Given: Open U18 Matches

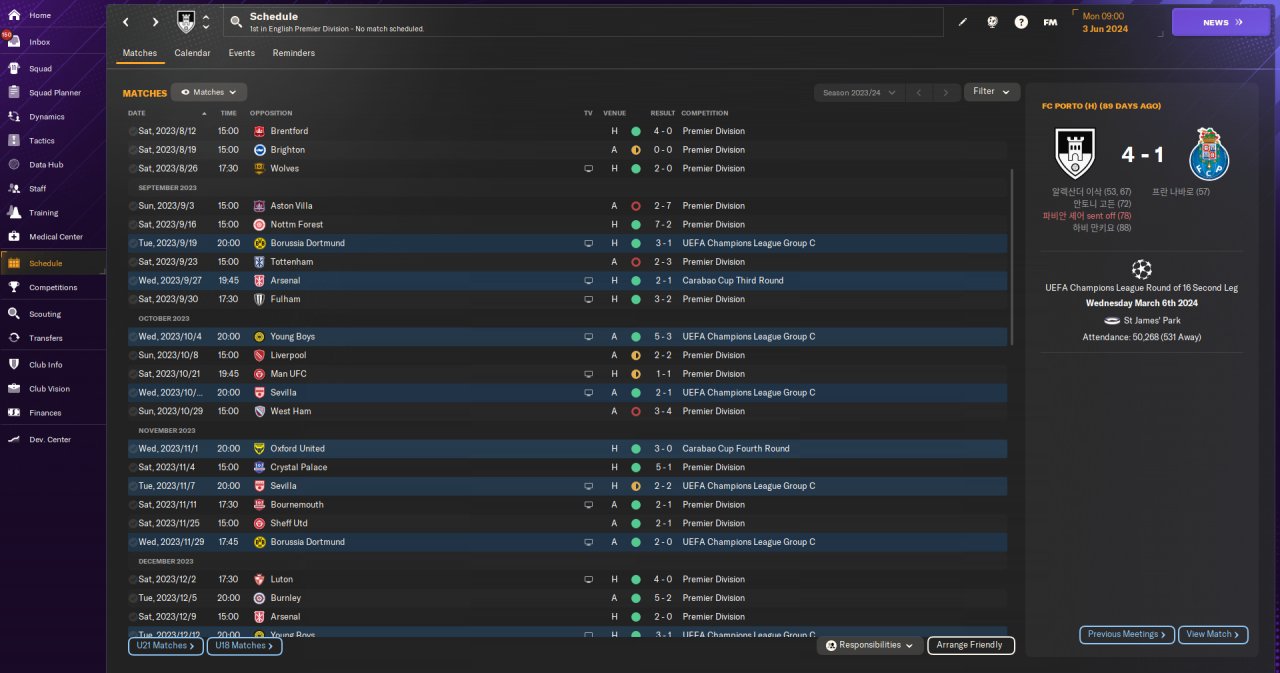Looking at the screenshot, I should pos(244,646).
